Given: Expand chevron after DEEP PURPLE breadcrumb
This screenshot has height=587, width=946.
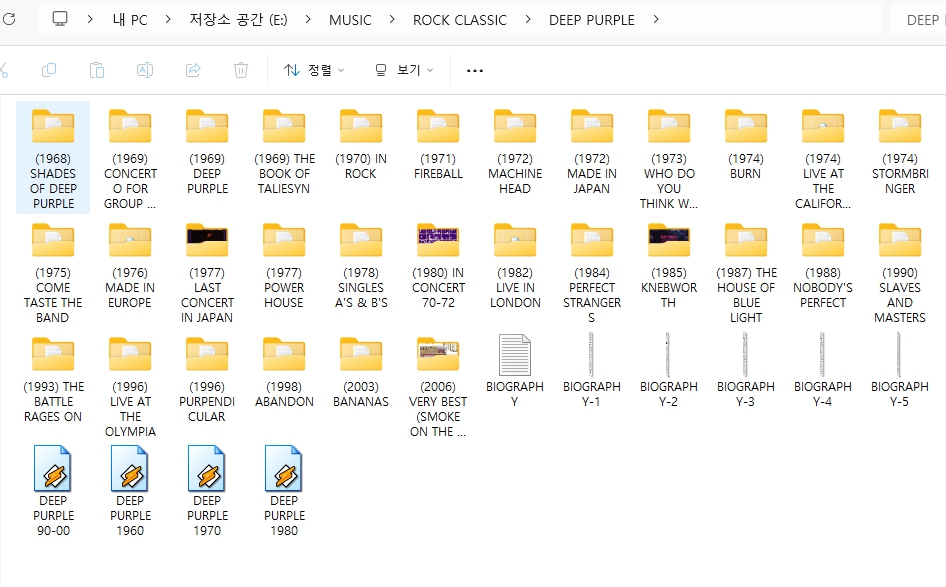Looking at the screenshot, I should coord(656,19).
